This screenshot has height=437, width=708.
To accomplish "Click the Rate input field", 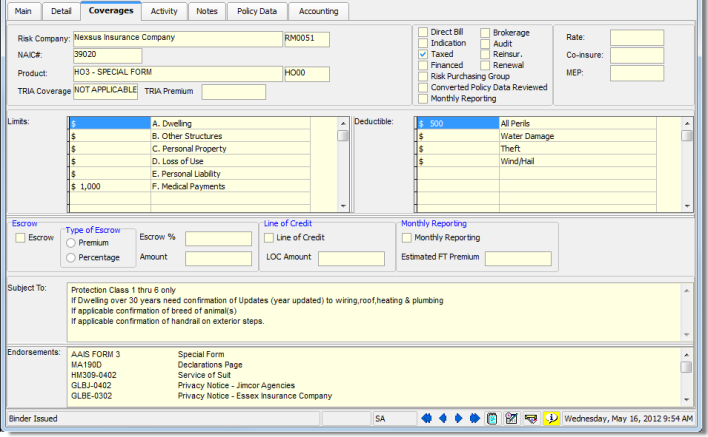I will point(637,37).
